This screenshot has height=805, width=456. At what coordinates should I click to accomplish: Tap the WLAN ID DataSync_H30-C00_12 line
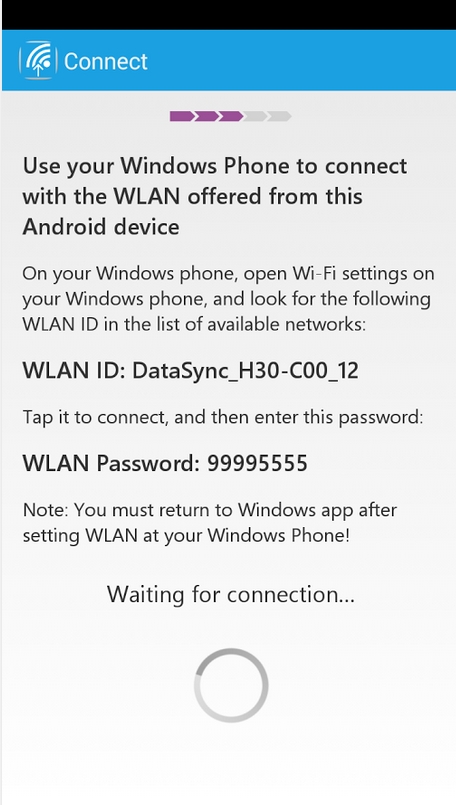(x=191, y=371)
